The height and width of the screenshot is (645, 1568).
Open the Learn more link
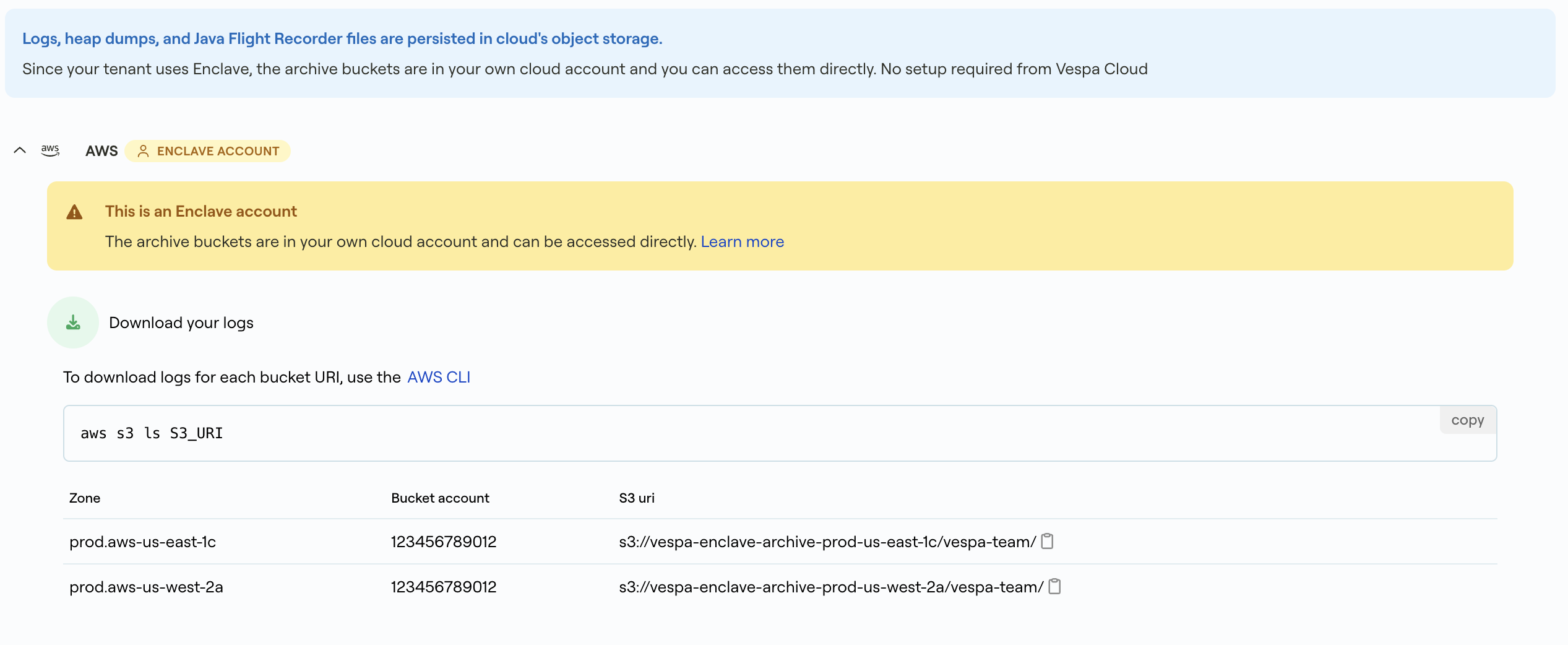point(742,241)
